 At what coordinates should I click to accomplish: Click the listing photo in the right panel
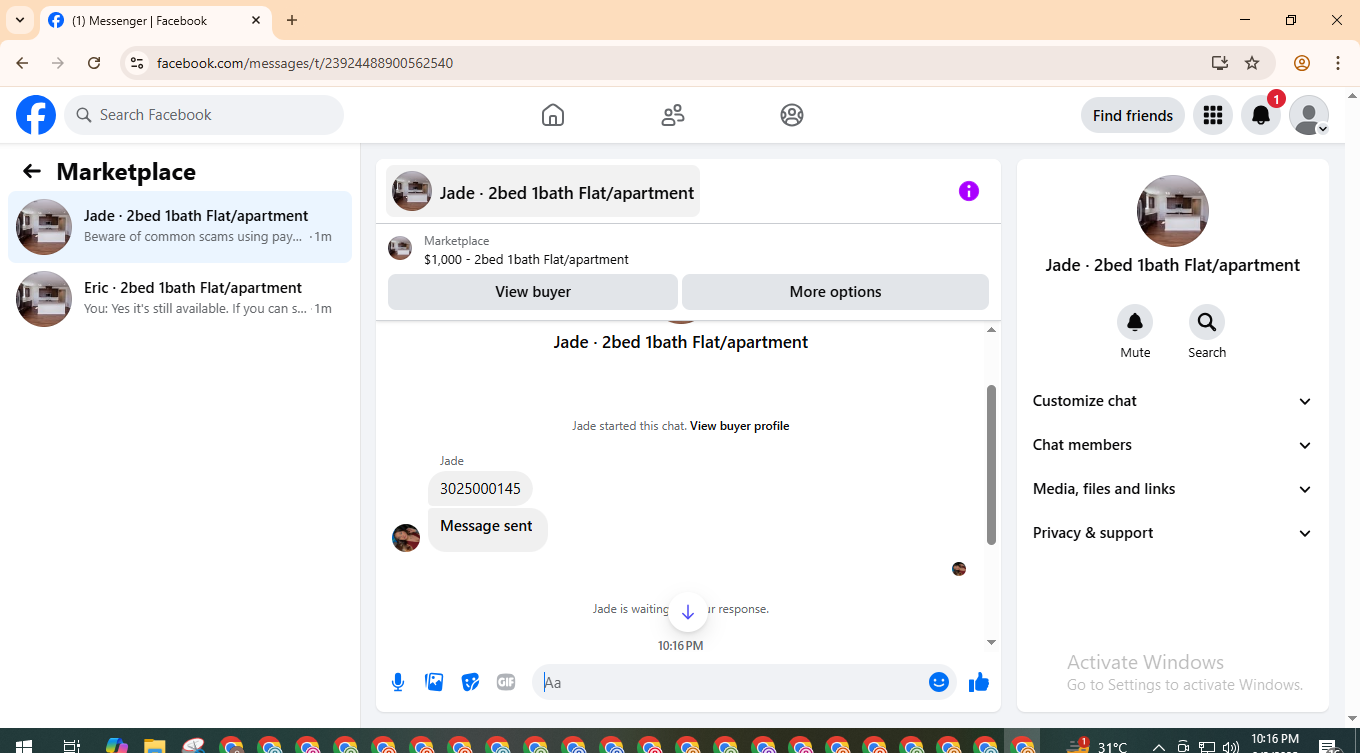1173,211
